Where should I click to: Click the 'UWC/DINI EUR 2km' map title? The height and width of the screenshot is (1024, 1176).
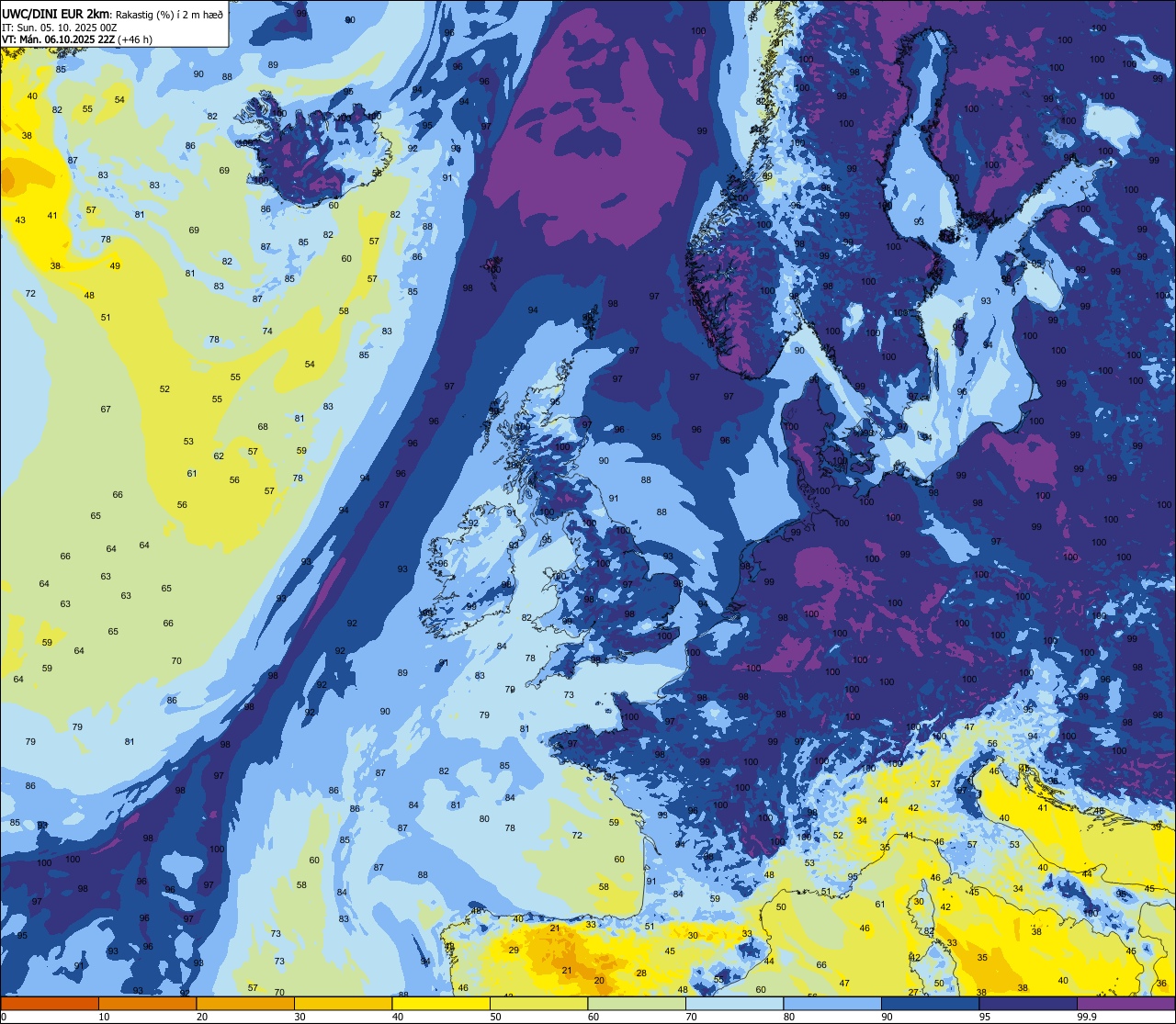(x=55, y=13)
